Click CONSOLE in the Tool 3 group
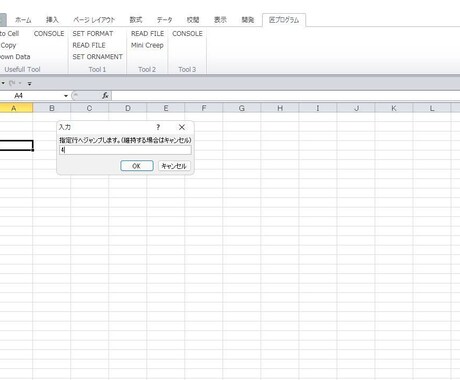 click(x=187, y=34)
